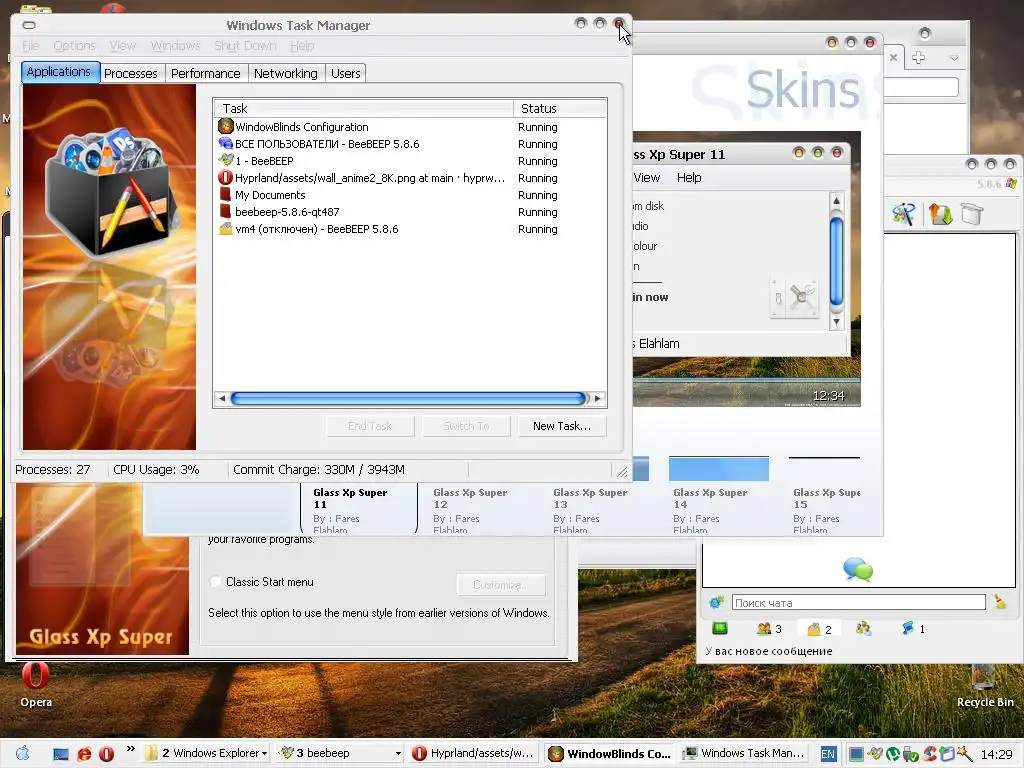
Task: Switch to the Users tab
Action: point(345,73)
